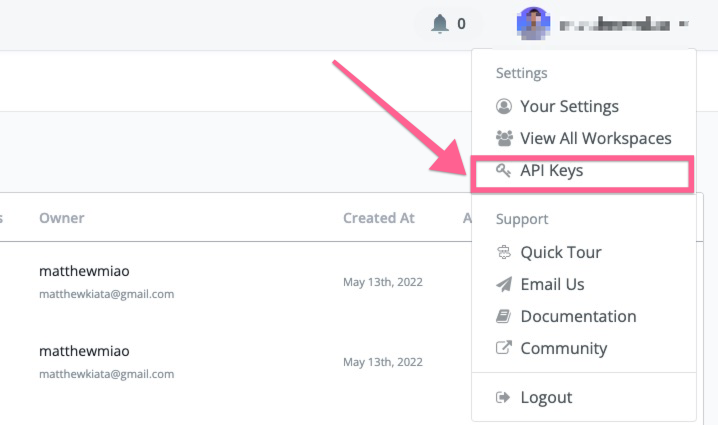Image resolution: width=718 pixels, height=425 pixels.
Task: Start the Quick Tour
Action: [561, 252]
